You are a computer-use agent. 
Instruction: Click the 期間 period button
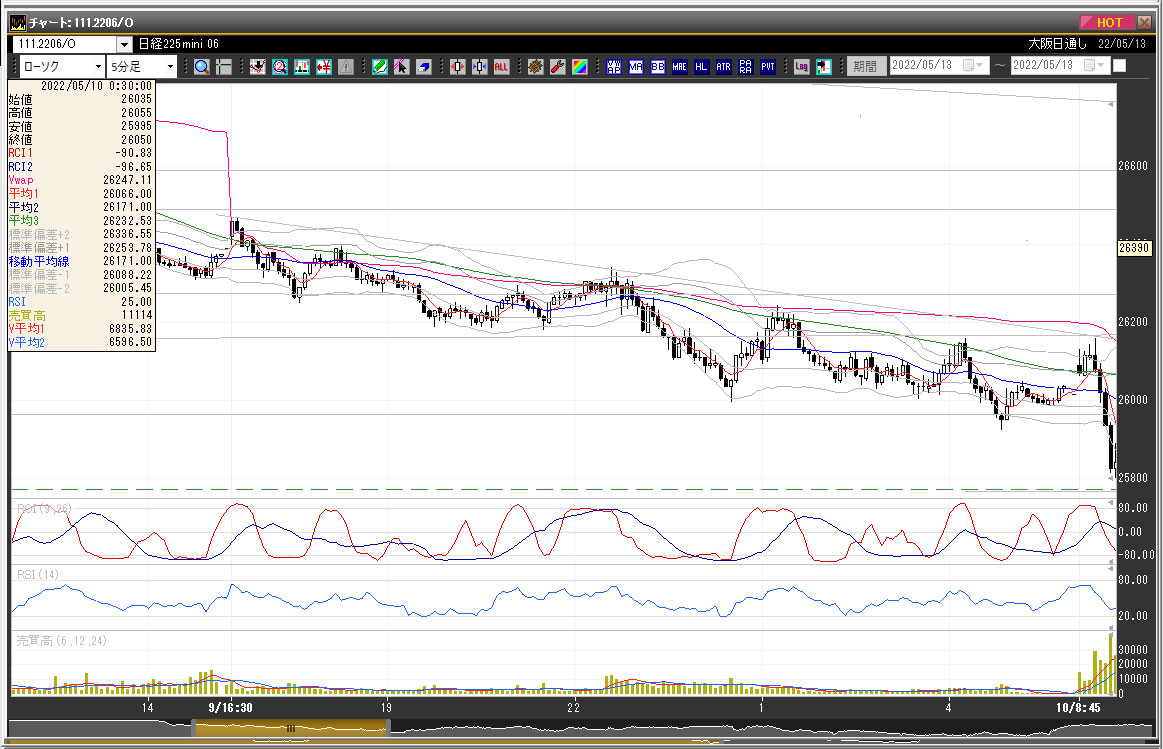click(x=865, y=67)
